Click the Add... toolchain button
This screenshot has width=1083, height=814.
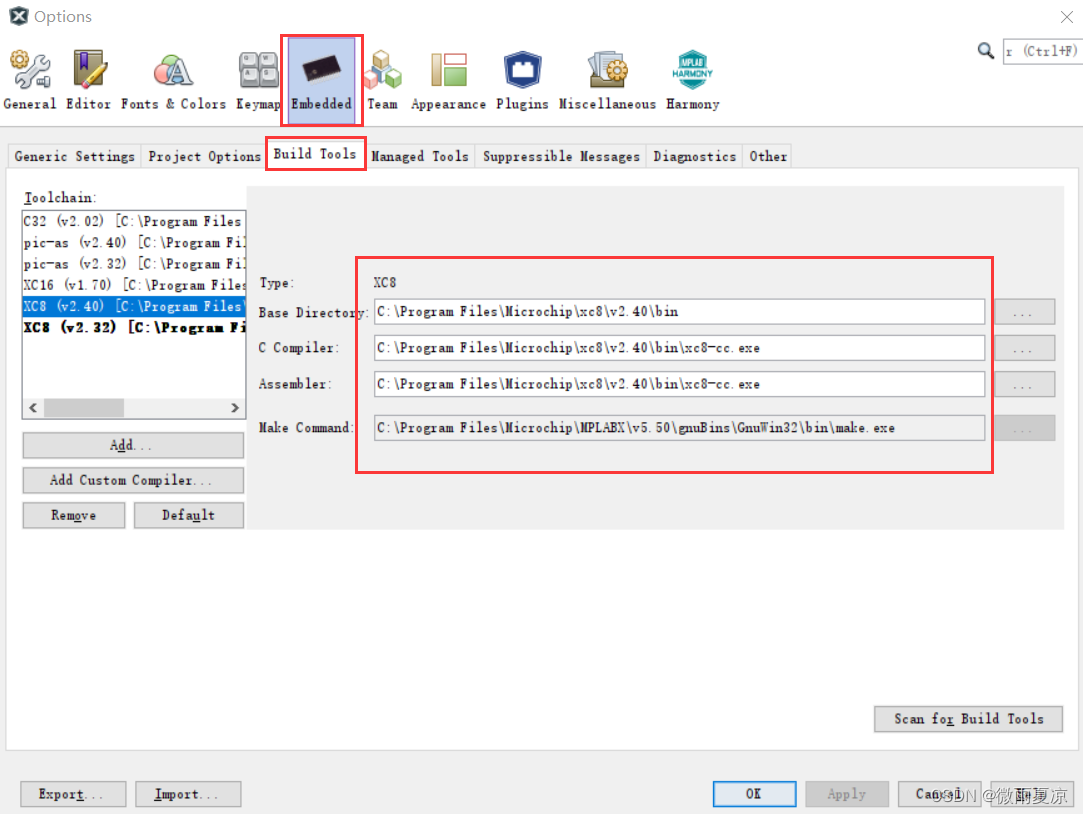pyautogui.click(x=133, y=445)
